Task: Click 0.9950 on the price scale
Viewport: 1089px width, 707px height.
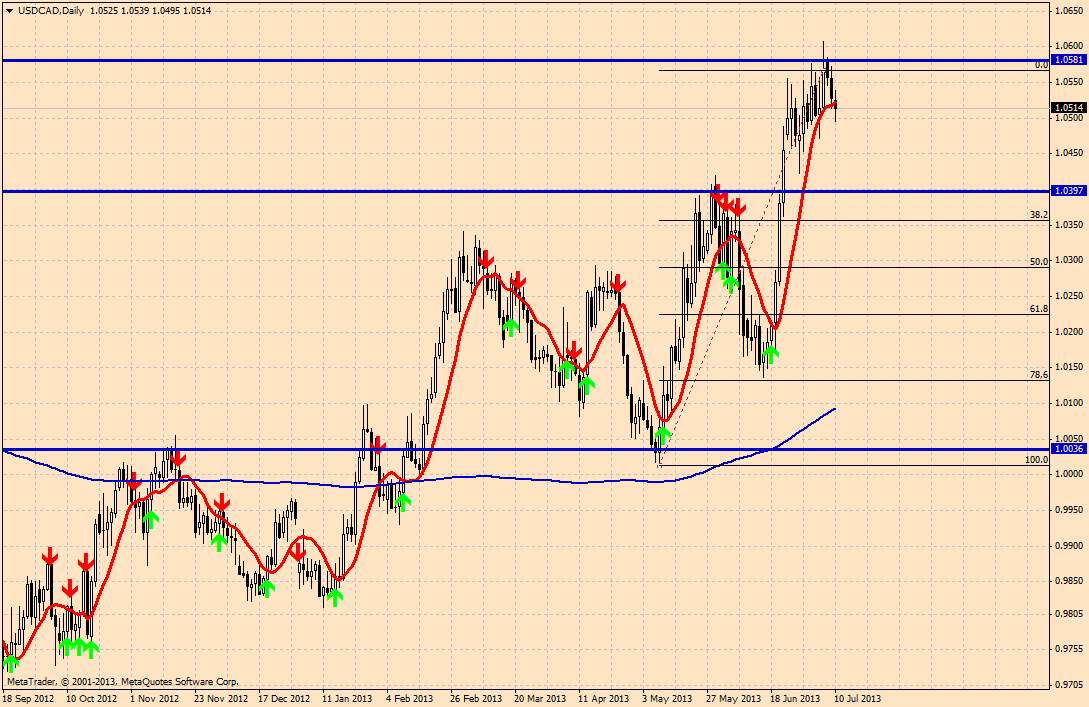Action: click(1069, 510)
